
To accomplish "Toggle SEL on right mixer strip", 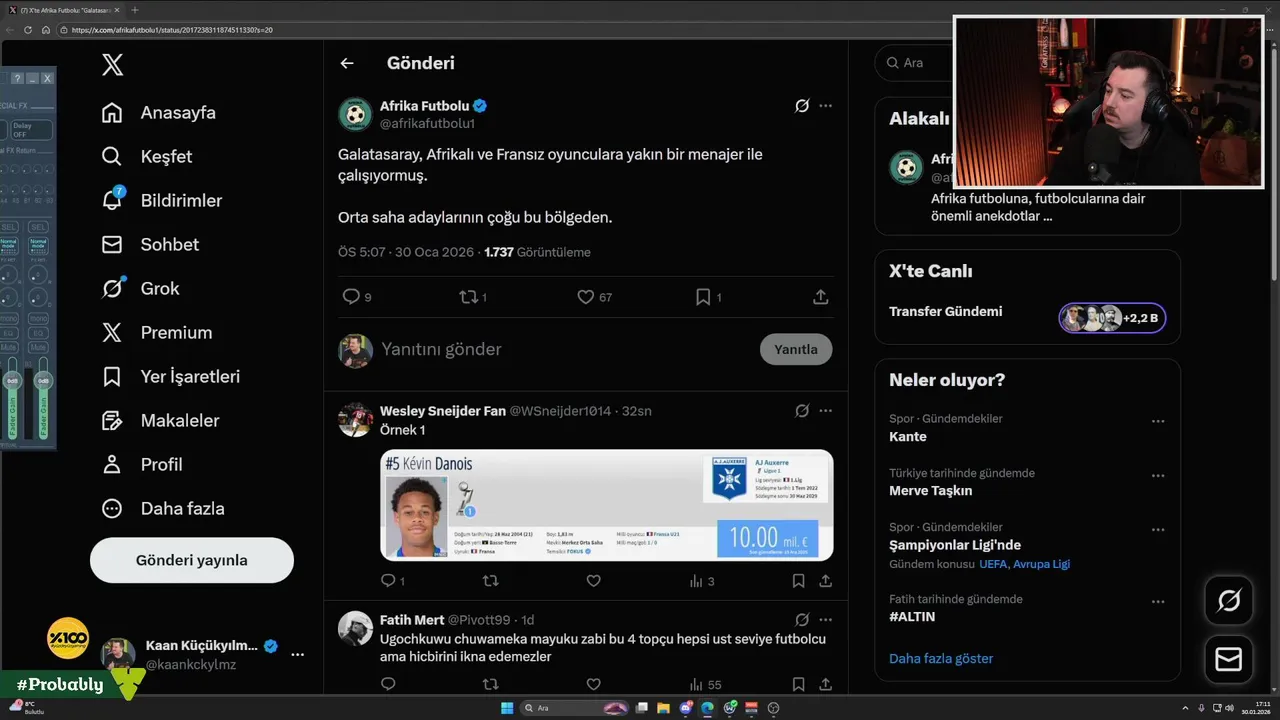I will coord(38,227).
